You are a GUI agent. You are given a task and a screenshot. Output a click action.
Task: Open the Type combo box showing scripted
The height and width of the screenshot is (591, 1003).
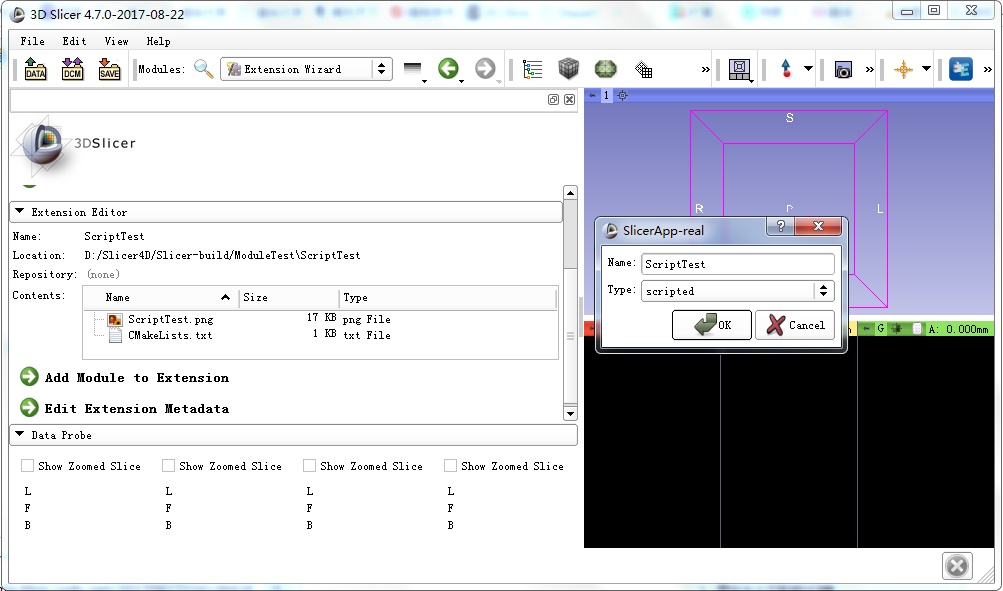[x=738, y=291]
